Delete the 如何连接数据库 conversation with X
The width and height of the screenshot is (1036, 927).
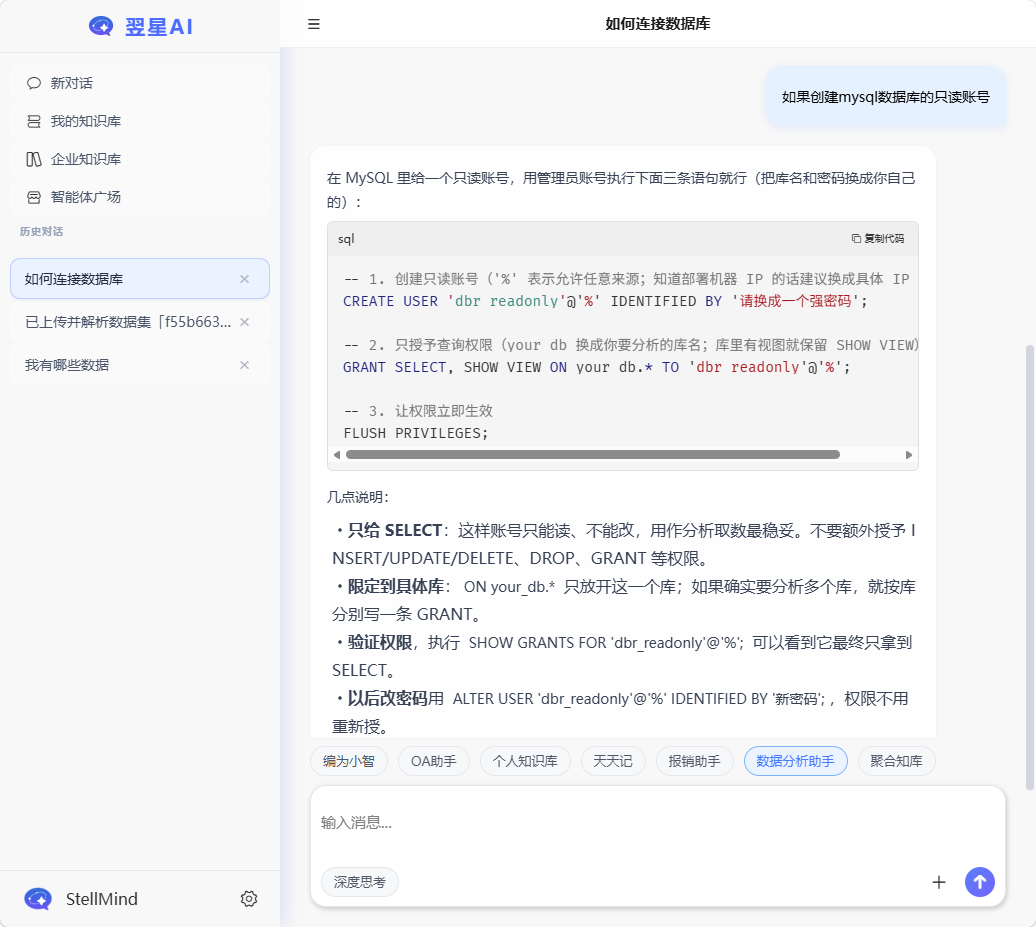[x=244, y=279]
